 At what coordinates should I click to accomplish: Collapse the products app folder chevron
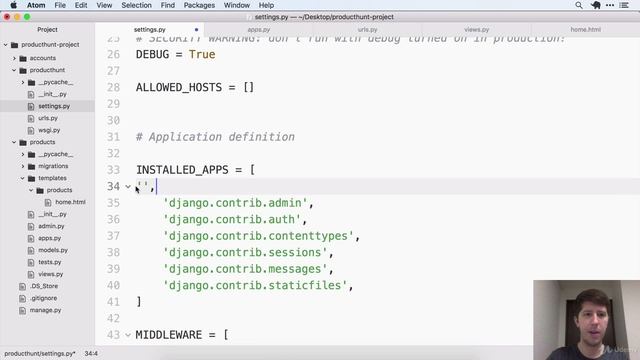14,142
